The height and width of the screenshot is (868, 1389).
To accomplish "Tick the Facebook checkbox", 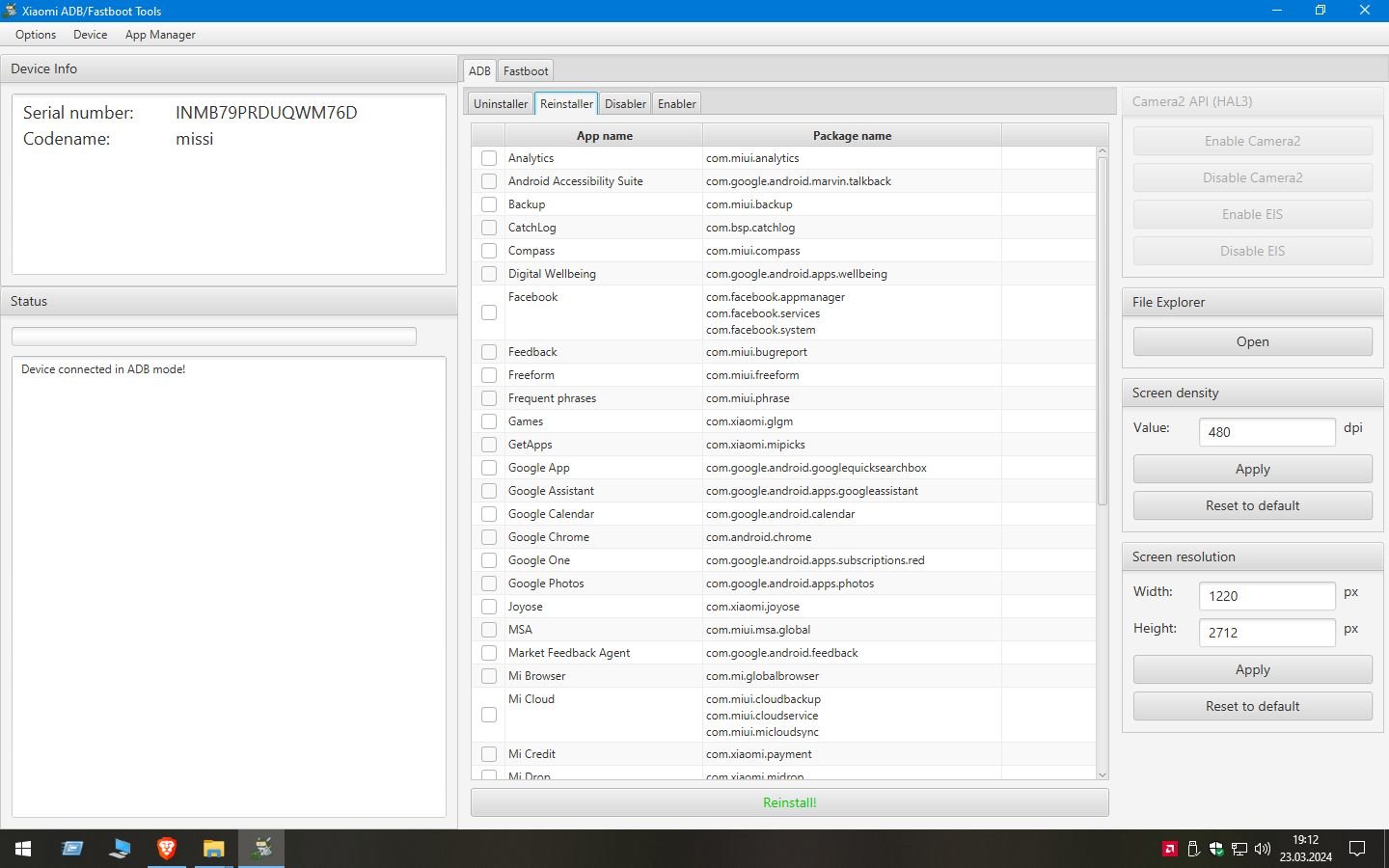I will 489,312.
